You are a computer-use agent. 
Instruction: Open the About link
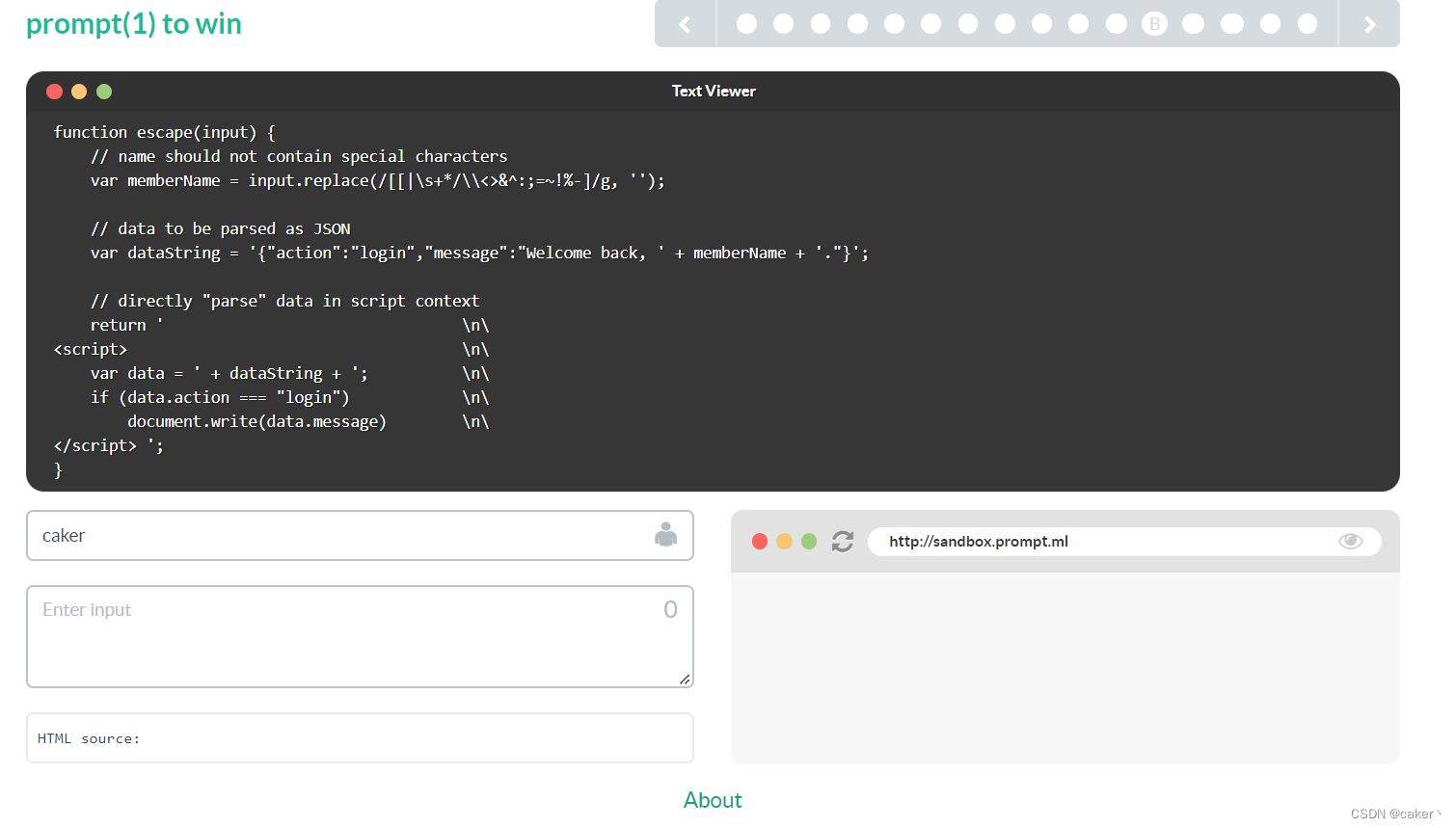713,800
